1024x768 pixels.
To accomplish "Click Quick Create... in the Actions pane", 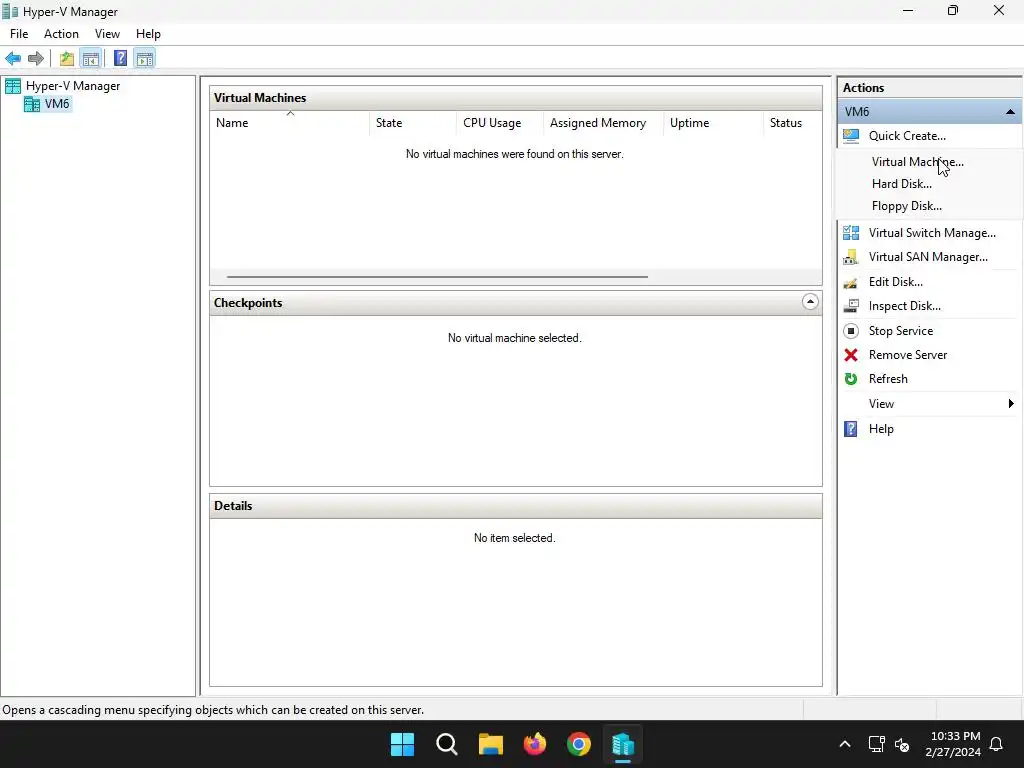I will click(x=907, y=136).
